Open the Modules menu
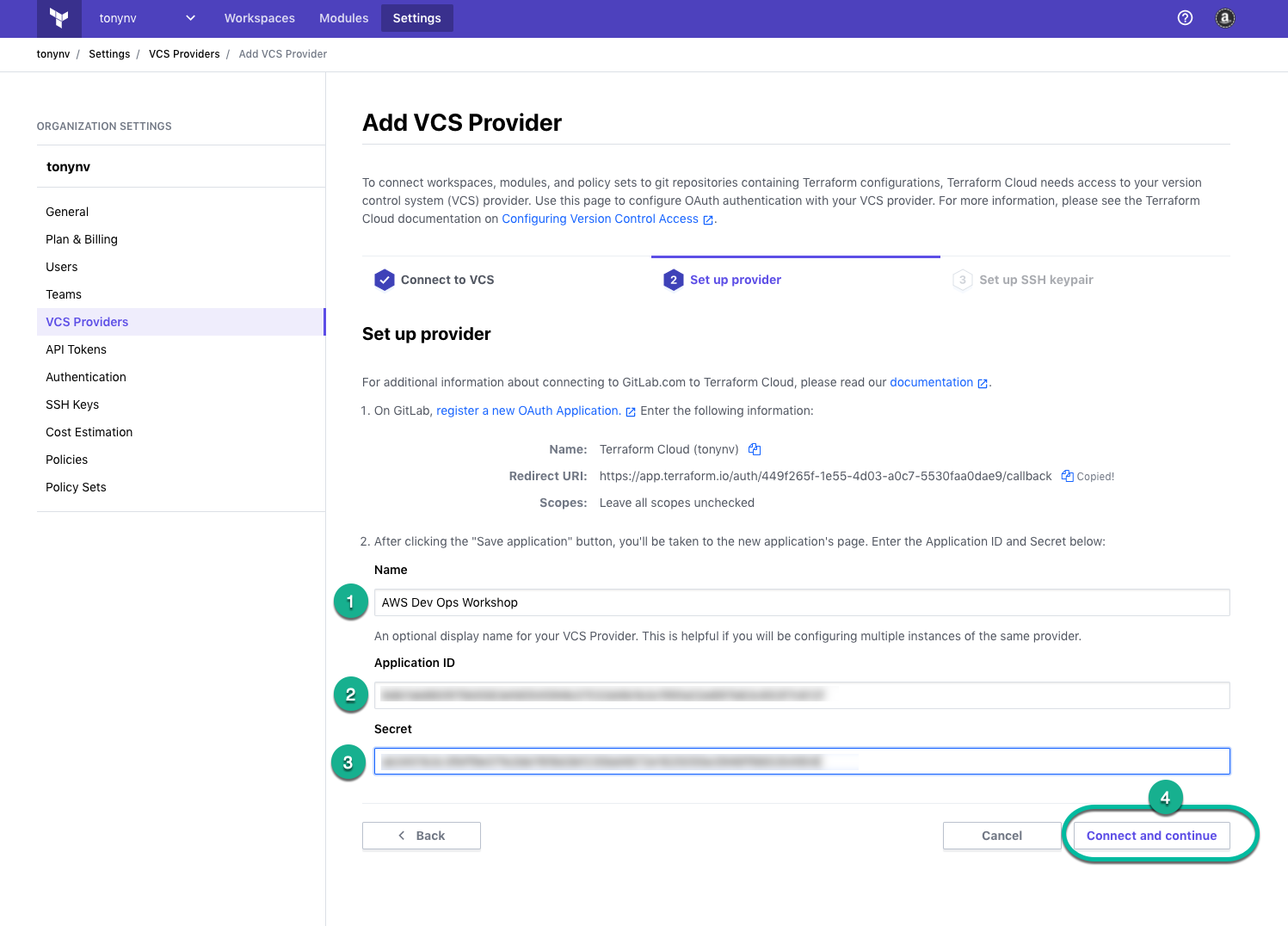The width and height of the screenshot is (1288, 926). click(x=344, y=18)
